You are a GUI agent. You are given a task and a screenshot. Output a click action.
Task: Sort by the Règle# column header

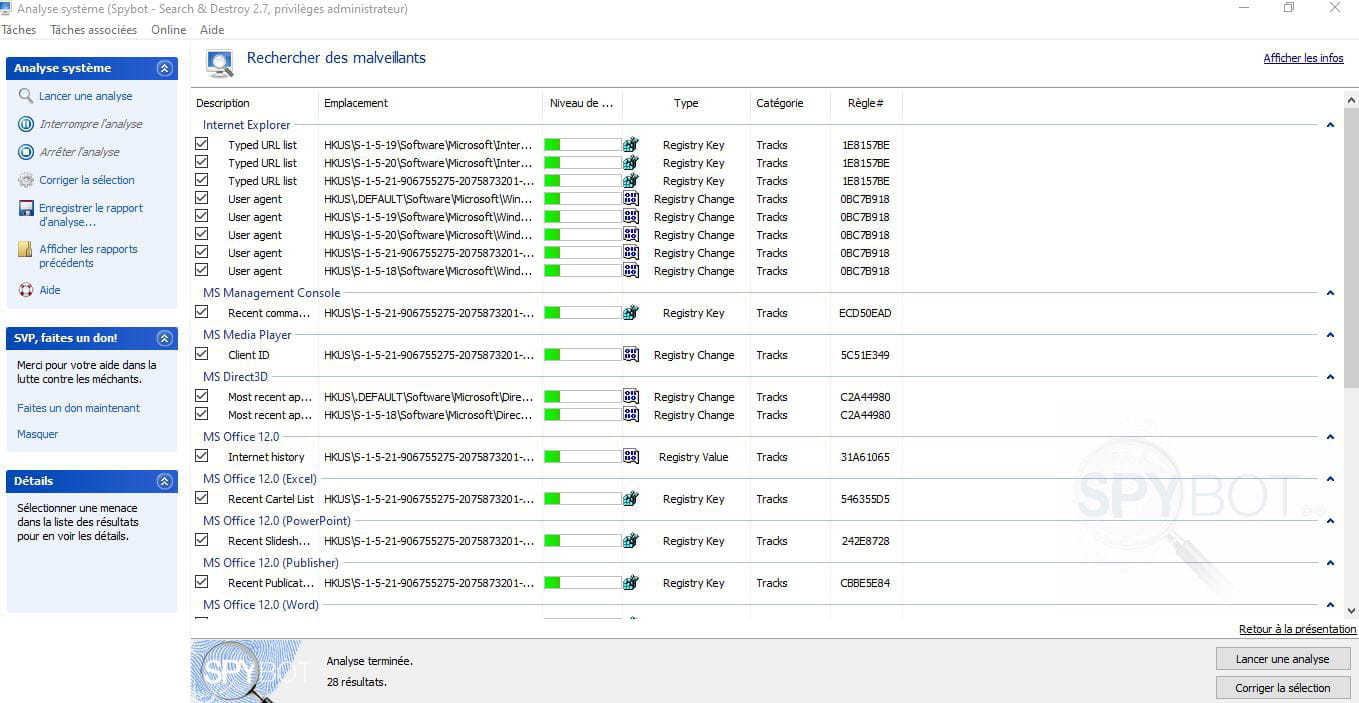866,103
